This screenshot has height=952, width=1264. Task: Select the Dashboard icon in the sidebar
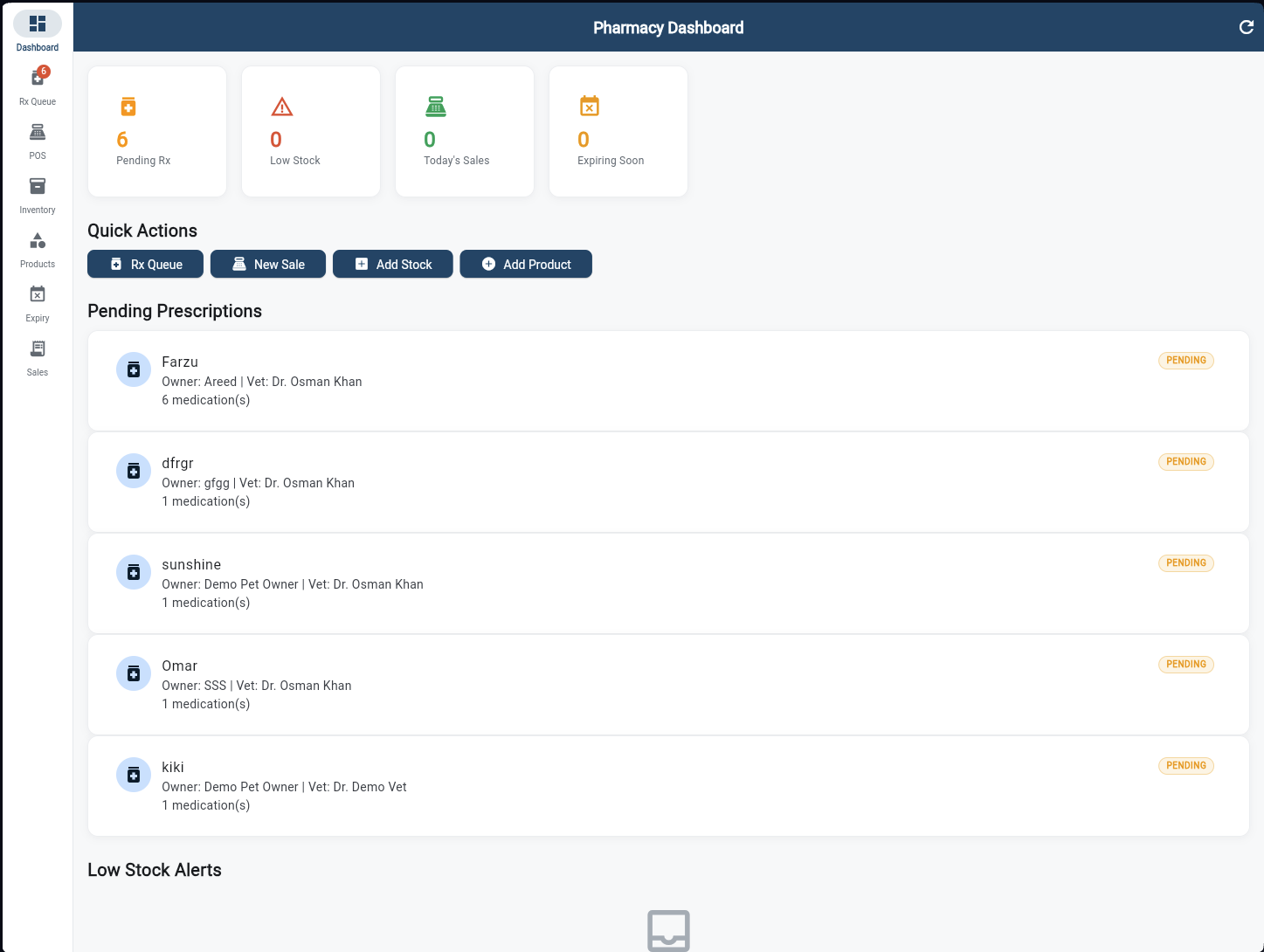(37, 24)
